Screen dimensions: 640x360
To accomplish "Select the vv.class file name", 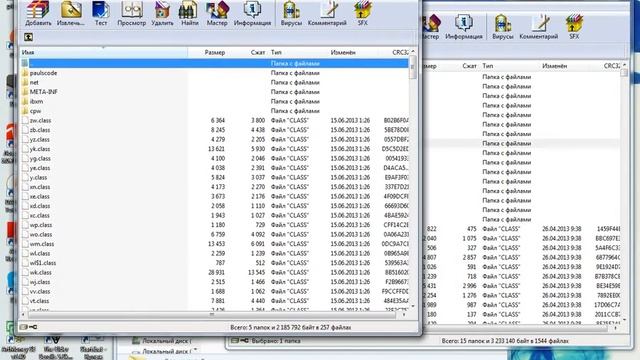I will pyautogui.click(x=40, y=291).
